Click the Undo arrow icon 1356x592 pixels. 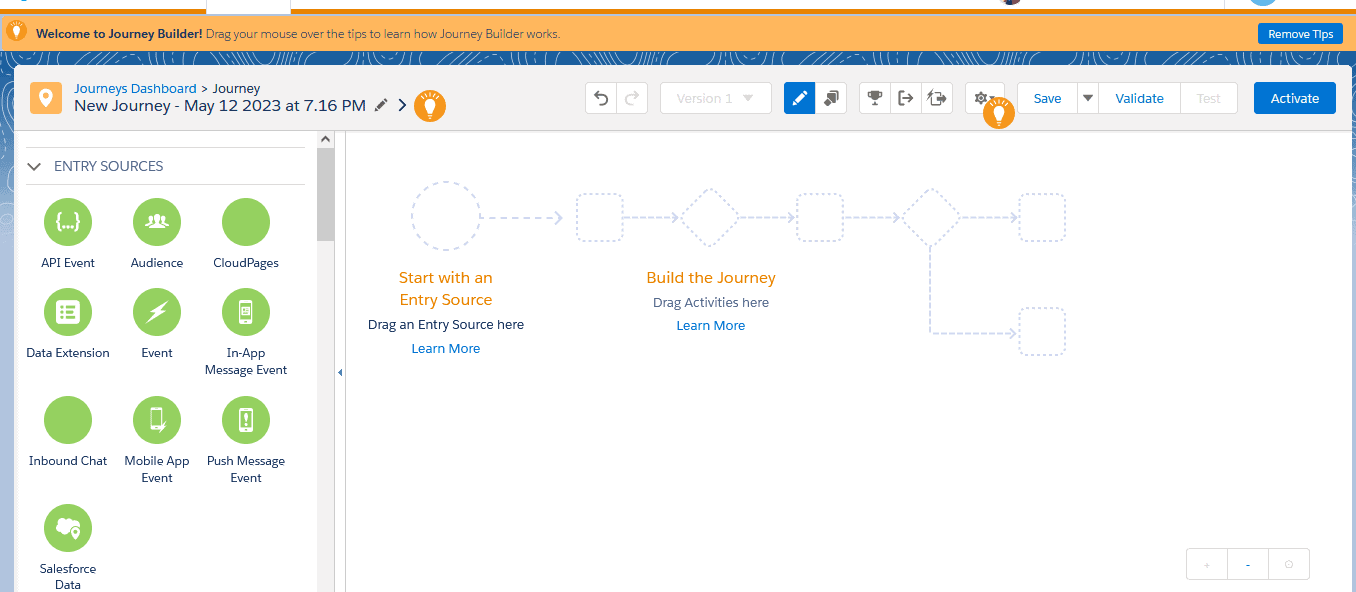point(600,97)
